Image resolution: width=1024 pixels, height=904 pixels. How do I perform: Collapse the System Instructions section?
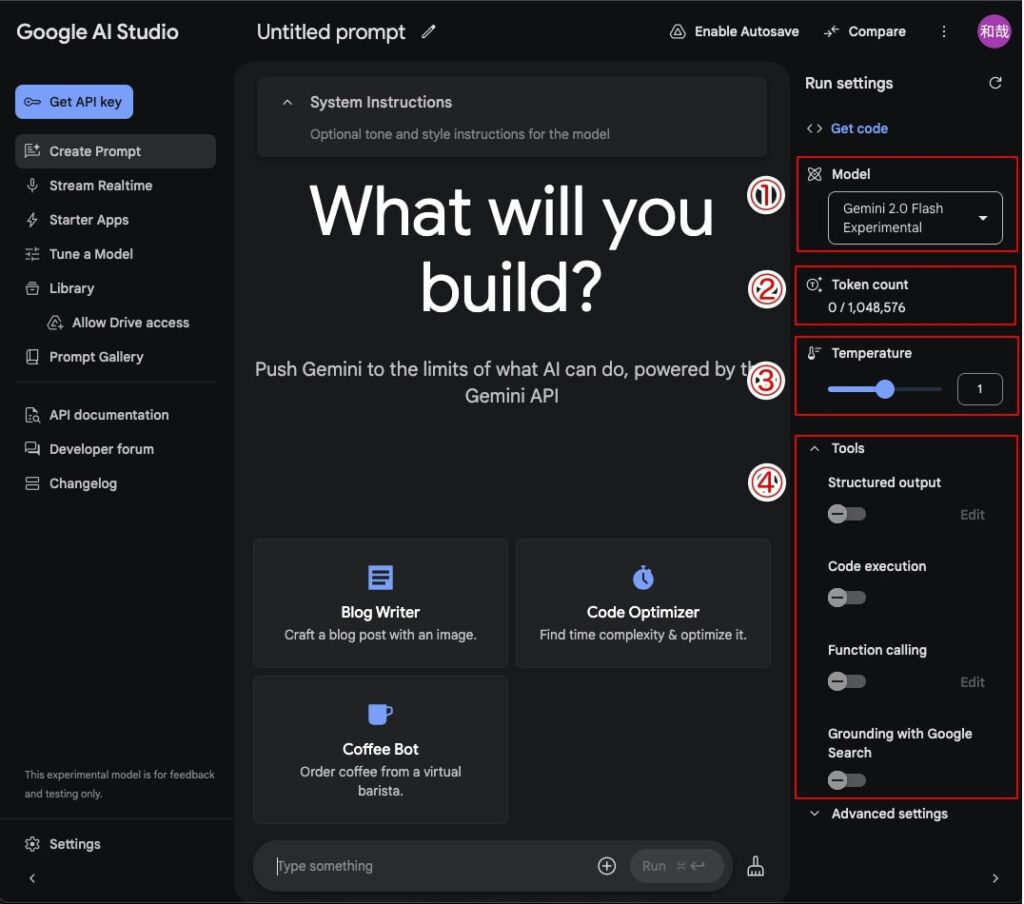[287, 103]
